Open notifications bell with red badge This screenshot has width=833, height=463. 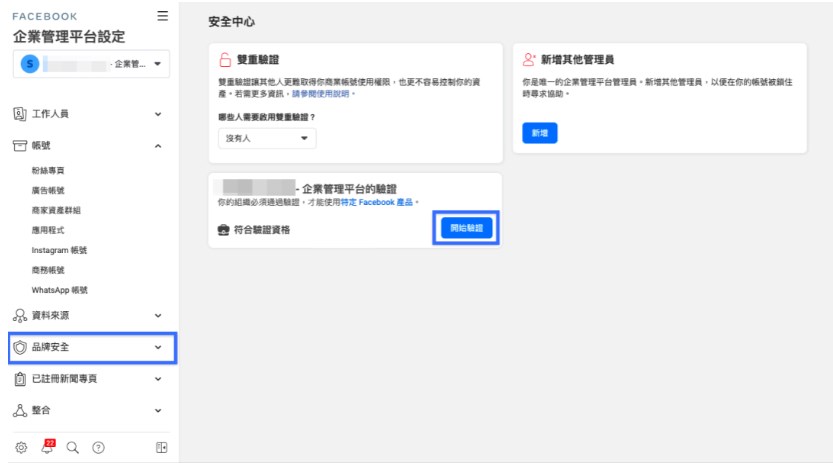coord(47,447)
